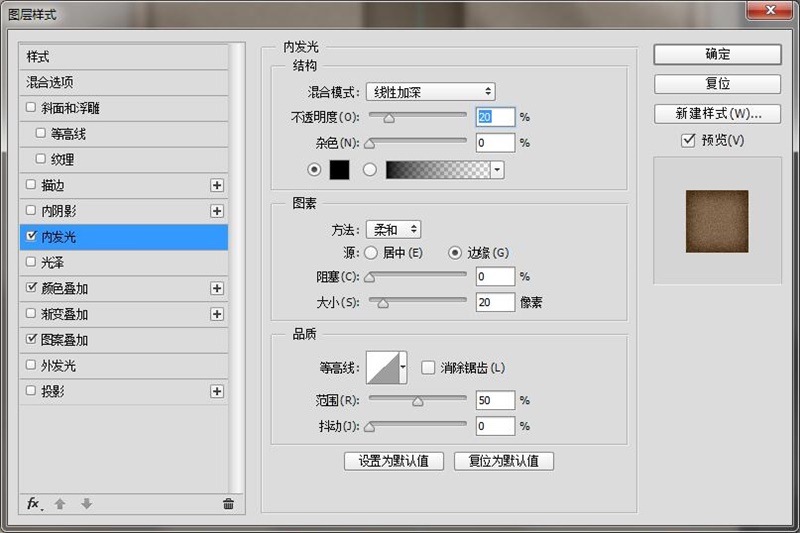This screenshot has width=800, height=533.
Task: Click the 不透明度 value field
Action: [x=495, y=117]
